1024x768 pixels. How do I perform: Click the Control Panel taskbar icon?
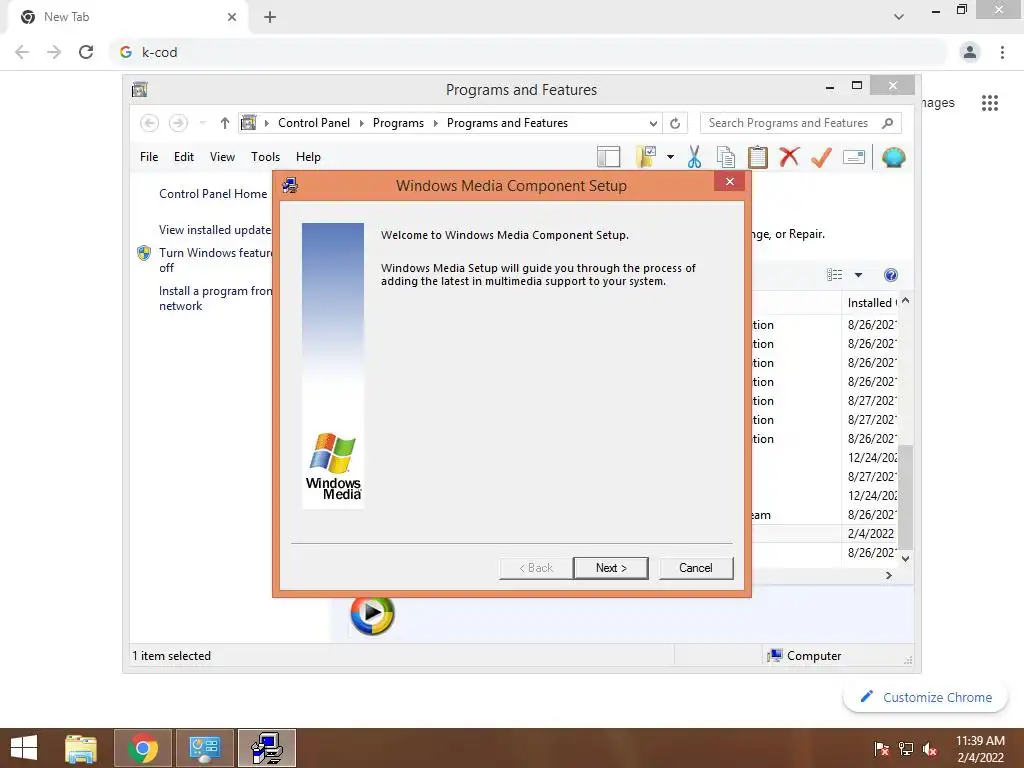pos(205,748)
